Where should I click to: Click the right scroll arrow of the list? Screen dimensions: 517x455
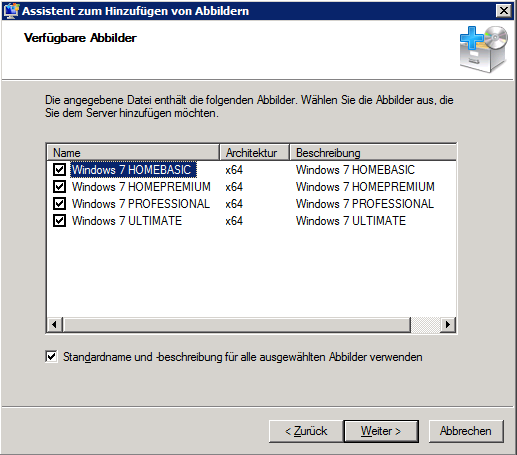(x=448, y=324)
